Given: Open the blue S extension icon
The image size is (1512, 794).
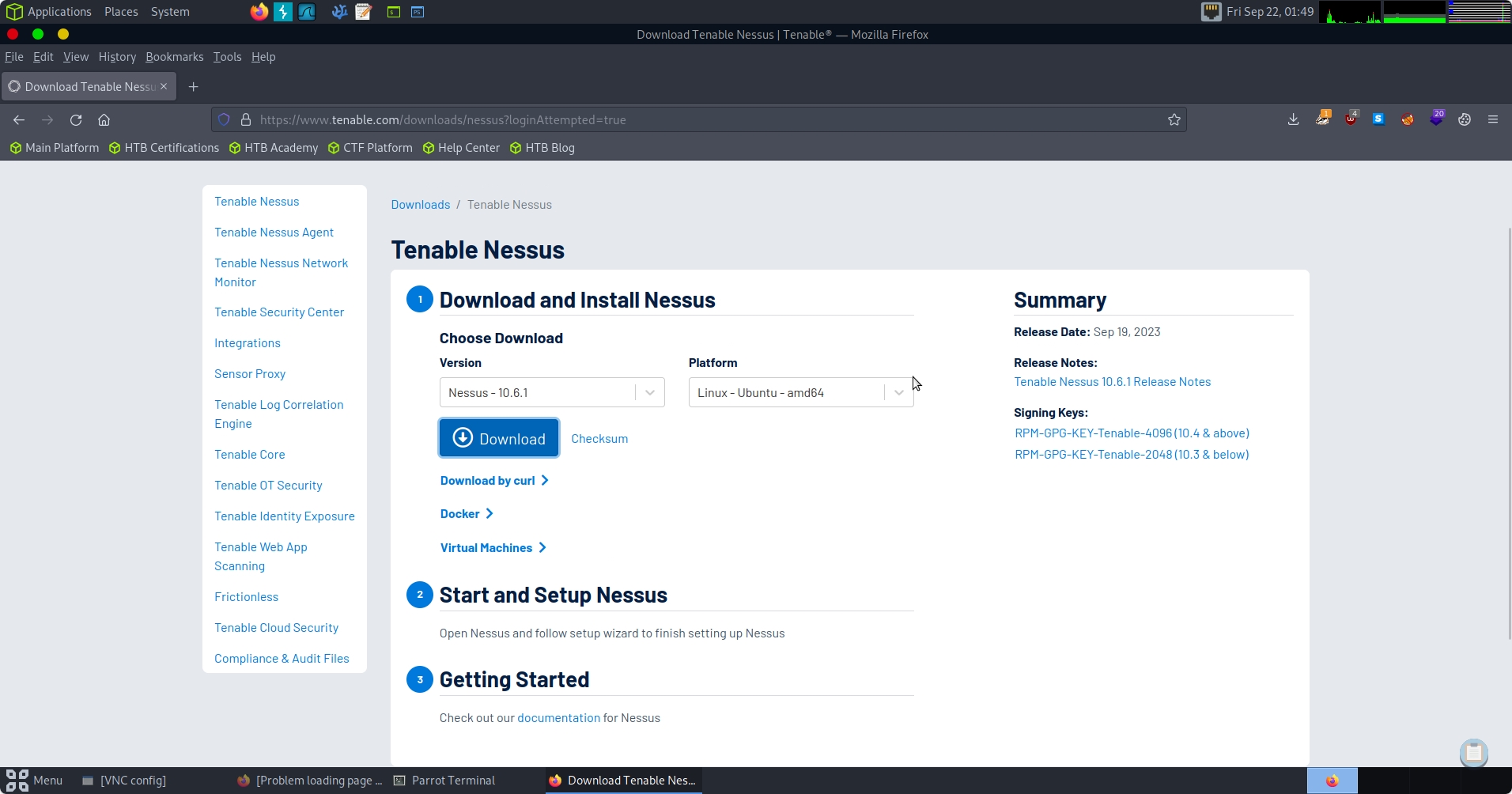Looking at the screenshot, I should 1378,119.
